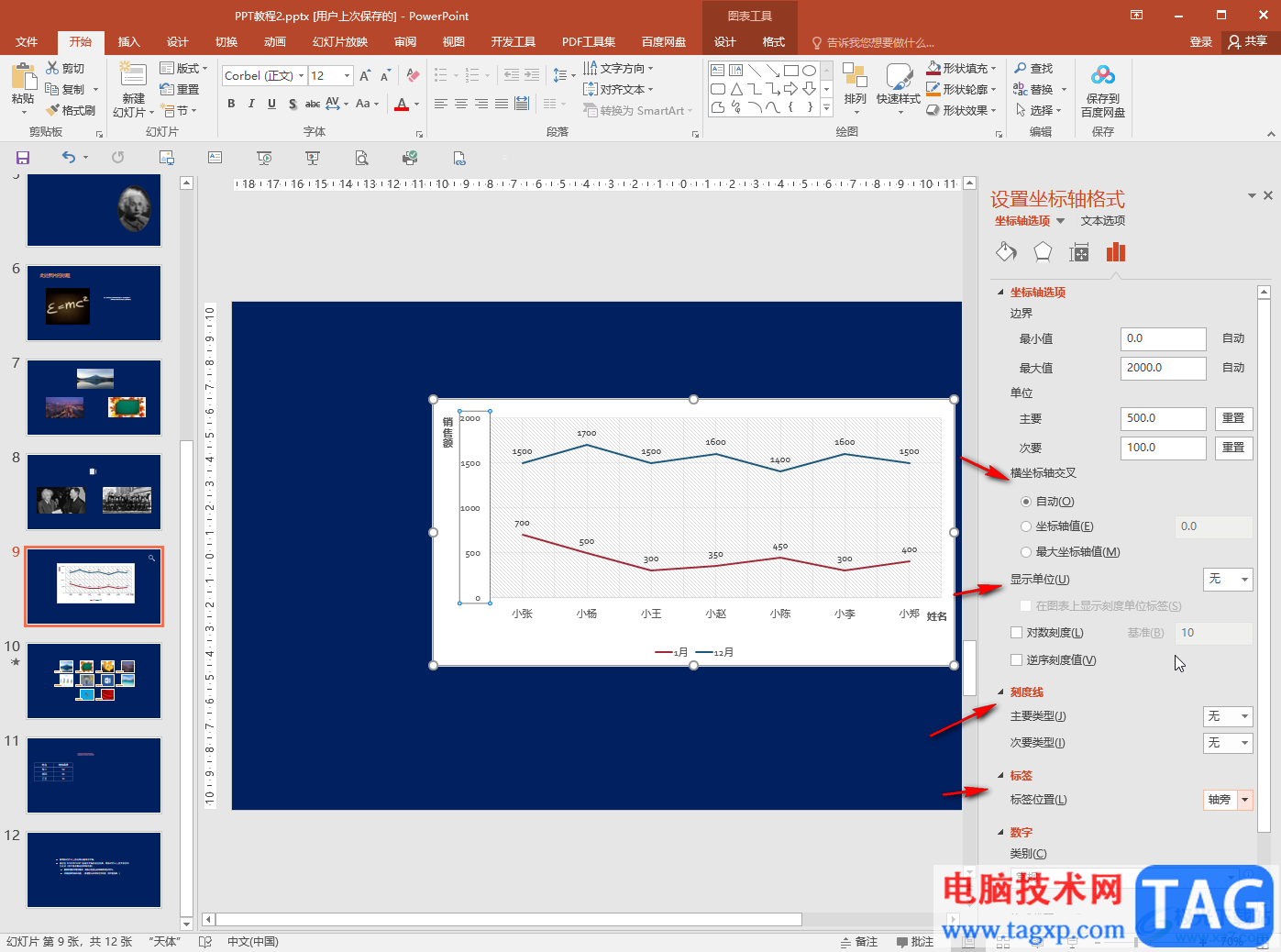Select slide 7 thumbnail
The height and width of the screenshot is (952, 1281).
94,397
